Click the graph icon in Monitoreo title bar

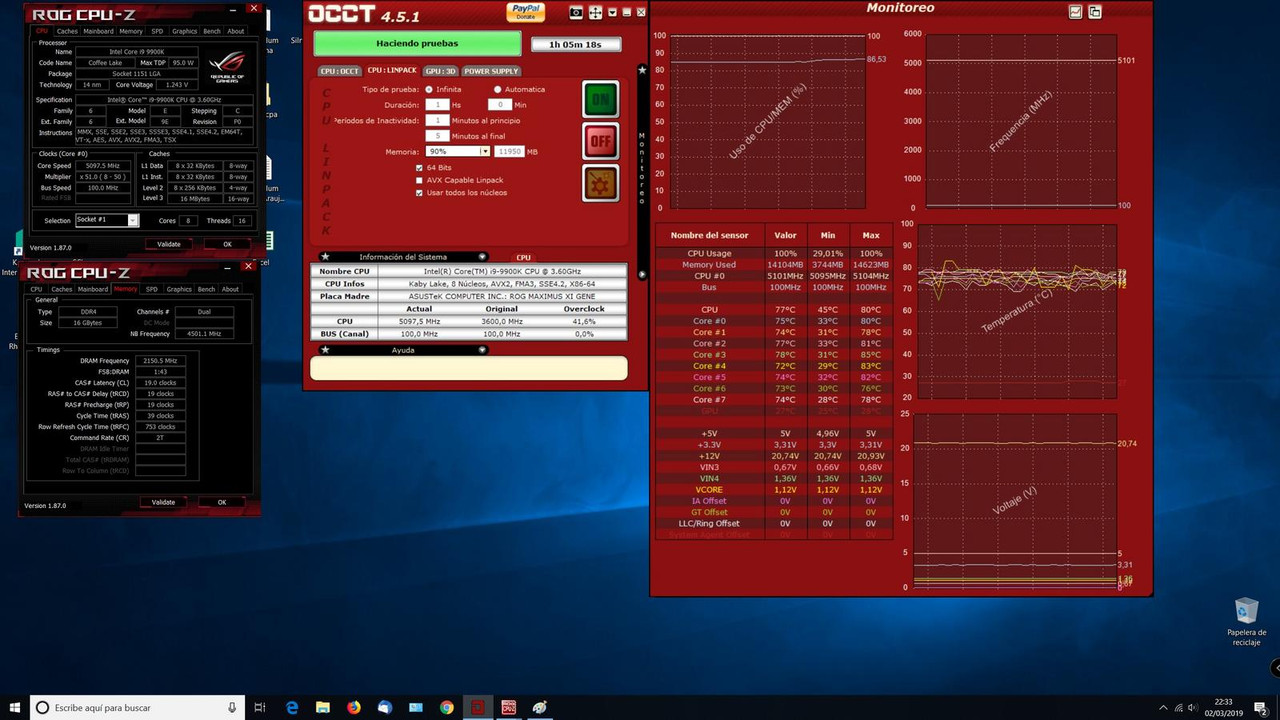1076,12
